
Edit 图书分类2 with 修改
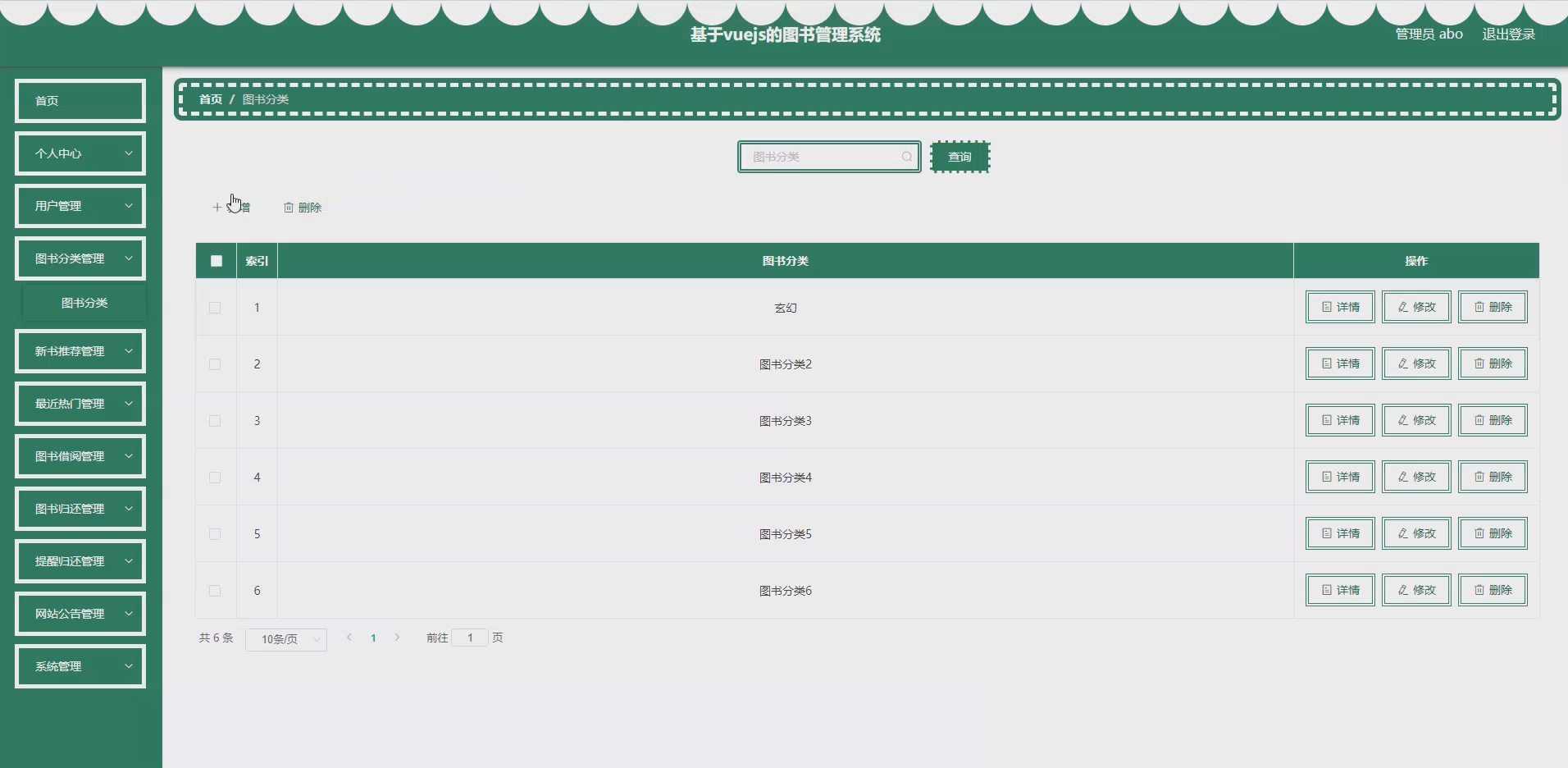1416,363
